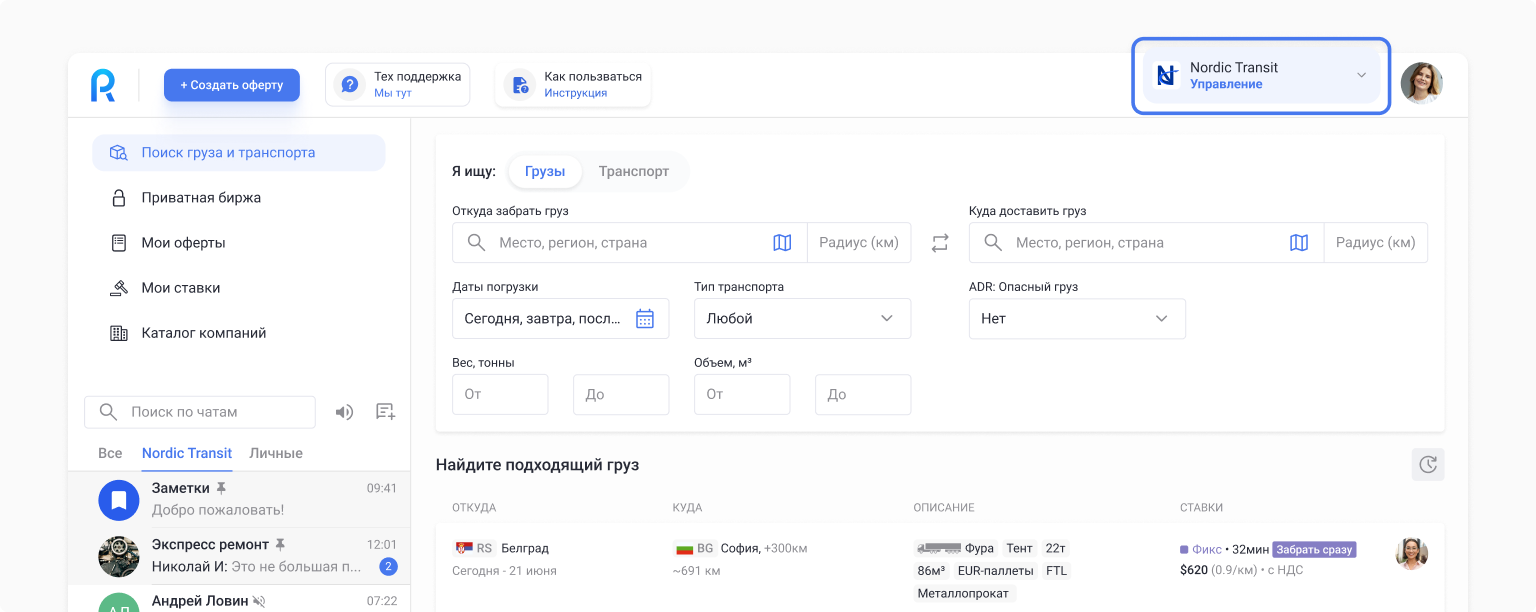Image resolution: width=1536 pixels, height=612 pixels.
Task: Click the R logo in header
Action: coord(103,85)
